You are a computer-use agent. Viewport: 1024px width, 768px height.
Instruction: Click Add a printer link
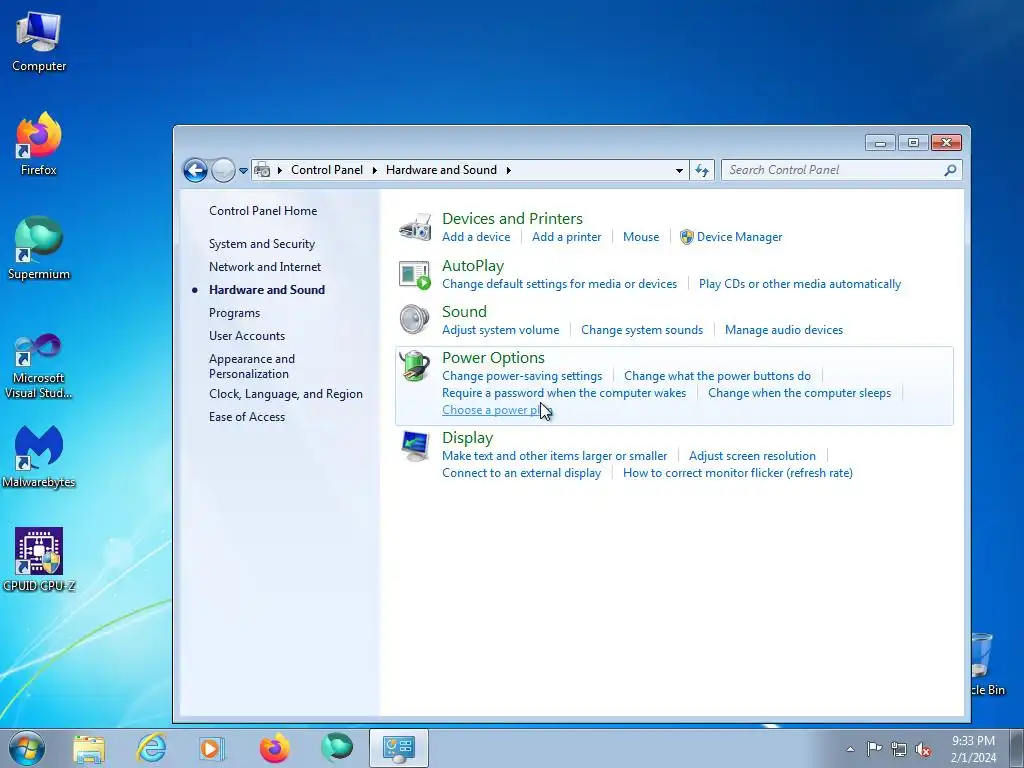click(567, 237)
